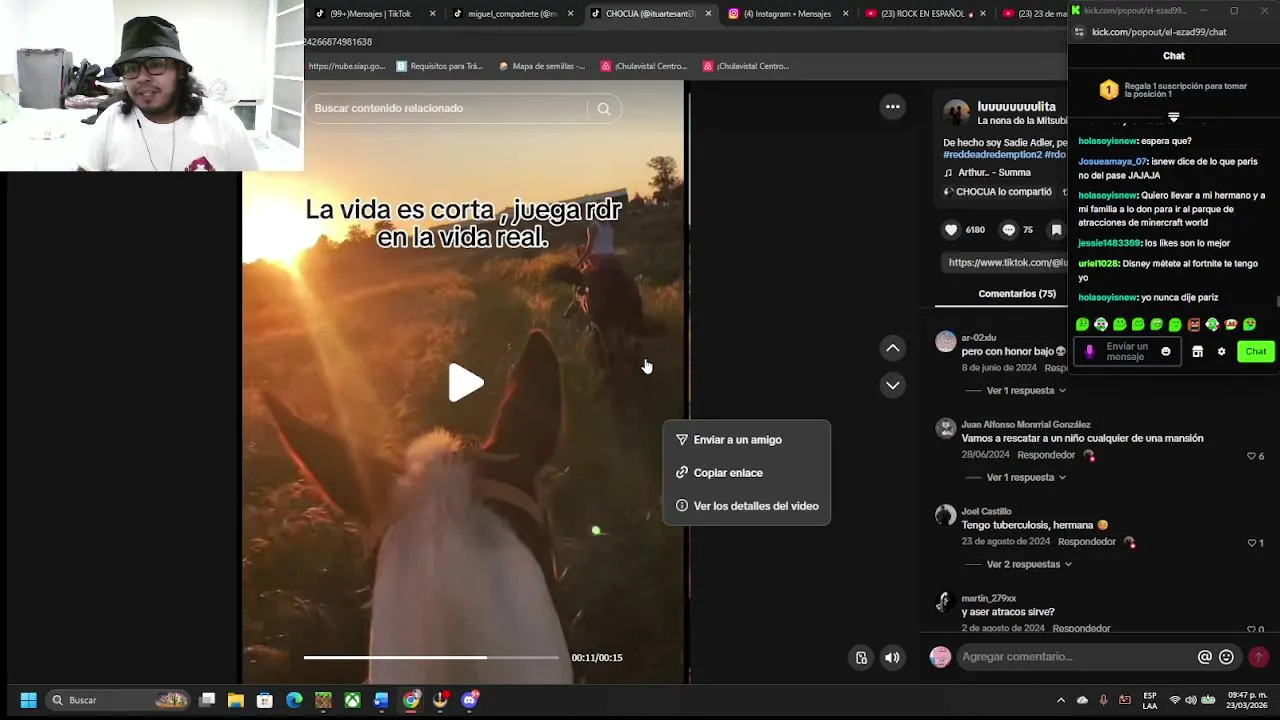Open Xbox app from taskbar
1280x720 pixels.
[352, 700]
